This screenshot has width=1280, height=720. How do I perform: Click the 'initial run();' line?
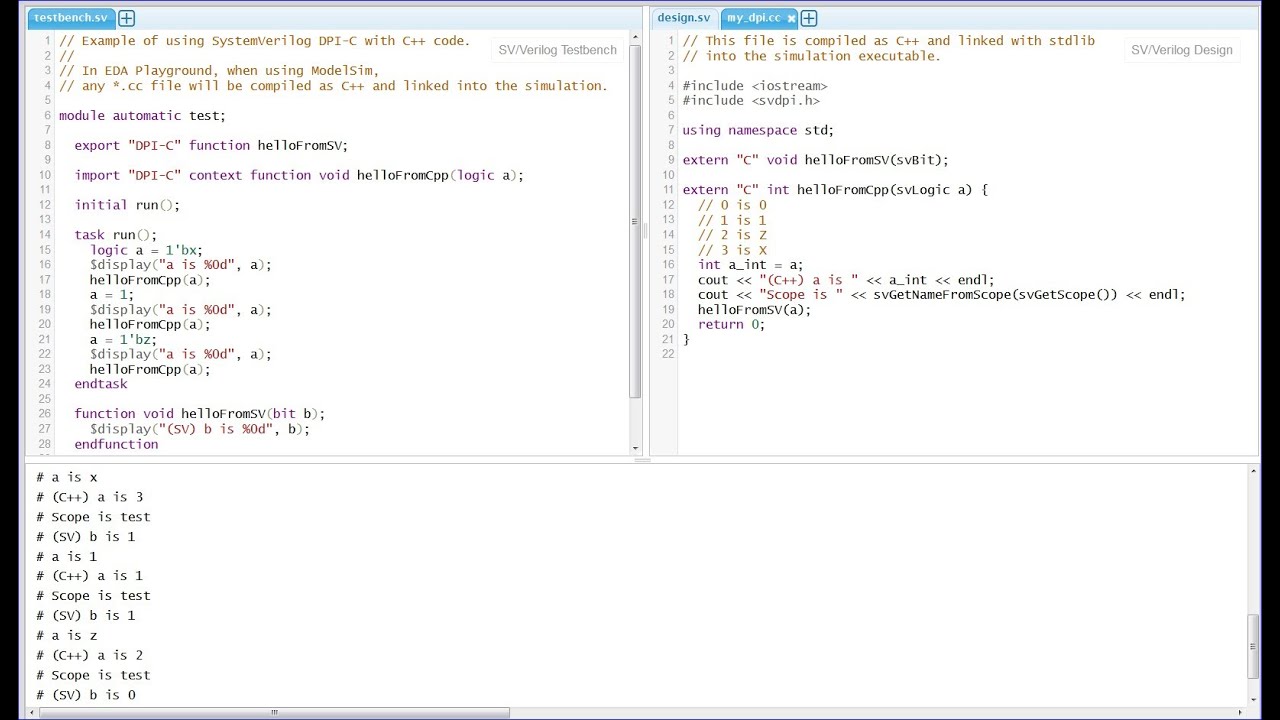[x=127, y=205]
